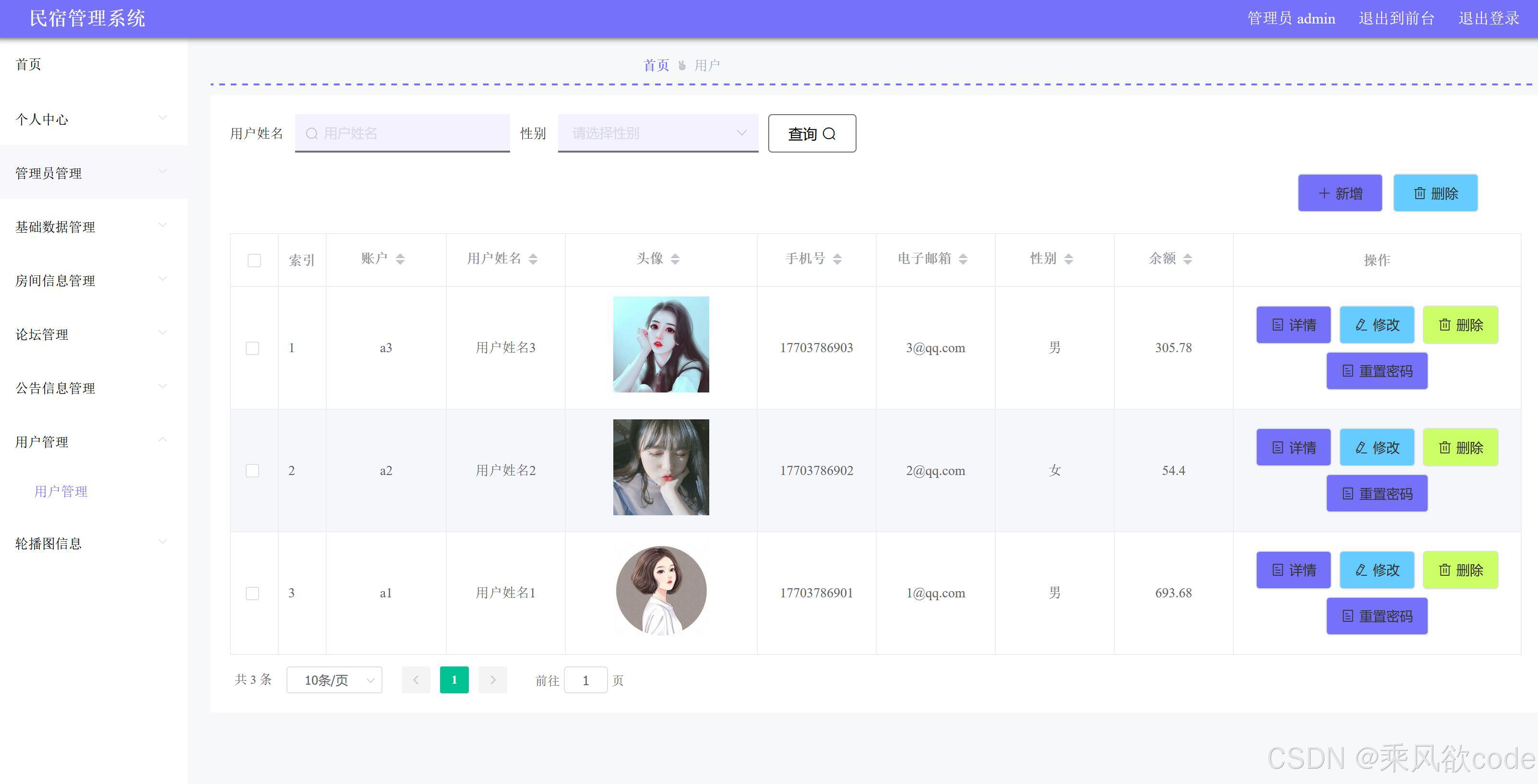Click the sort icon beside 手机号 header
The image size is (1538, 784).
(837, 259)
